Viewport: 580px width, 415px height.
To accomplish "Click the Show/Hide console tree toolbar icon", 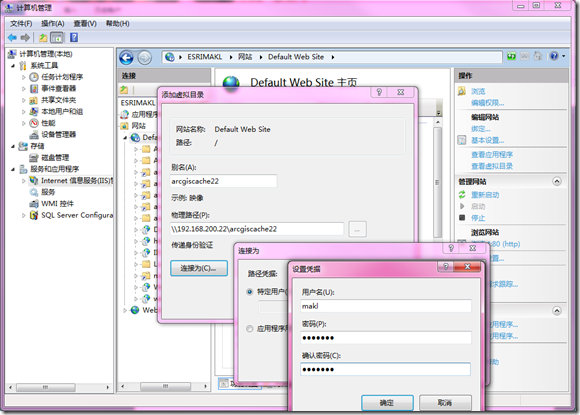I will 57,38.
